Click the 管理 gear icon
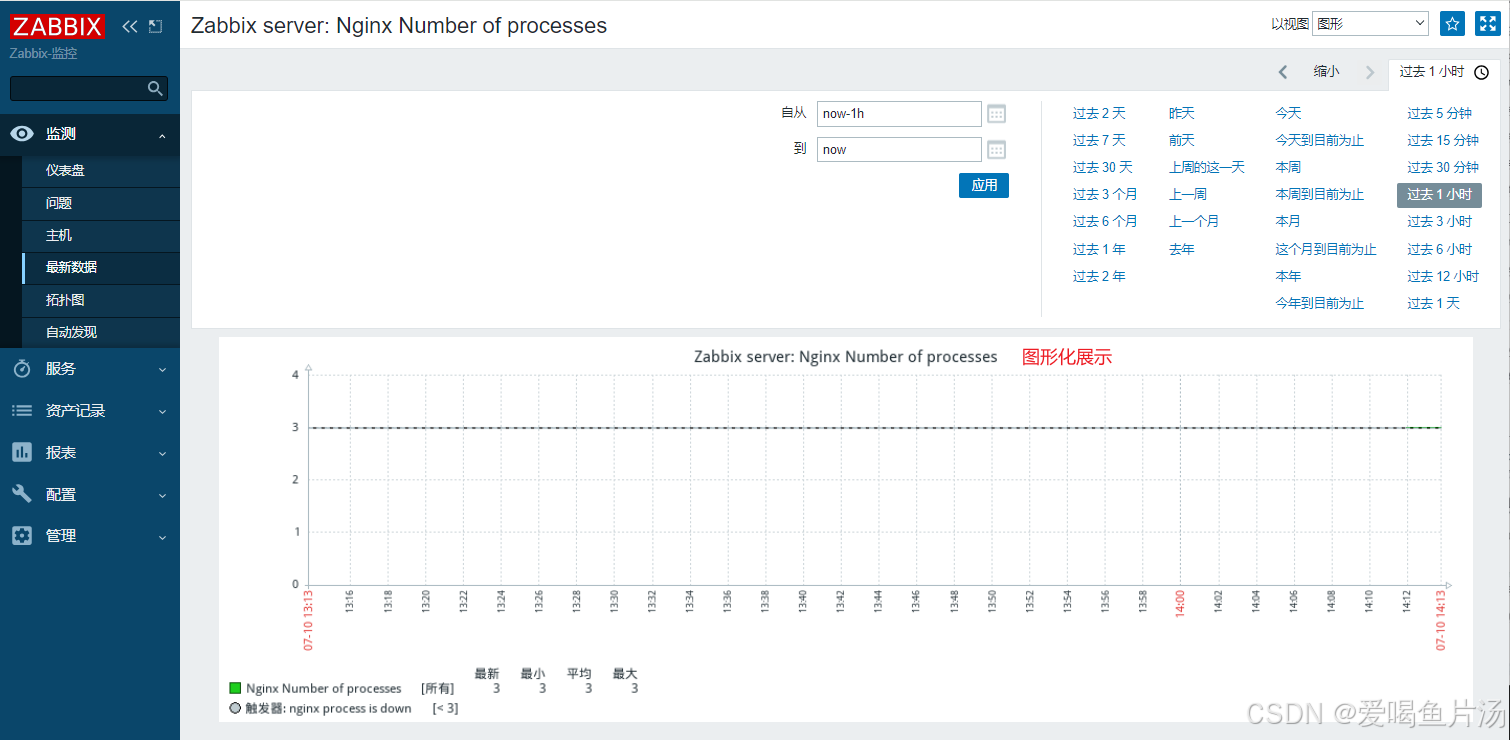This screenshot has height=740, width=1510. (22, 536)
